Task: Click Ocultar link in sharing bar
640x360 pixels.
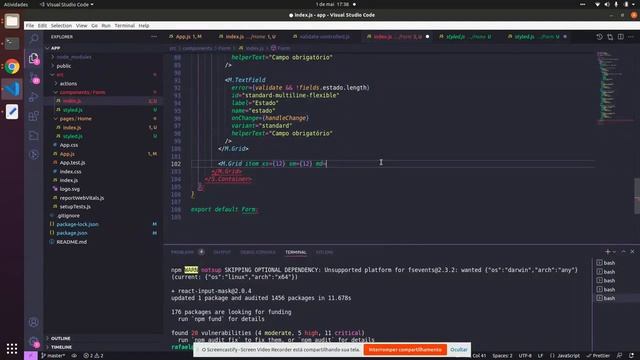Action: 459,349
